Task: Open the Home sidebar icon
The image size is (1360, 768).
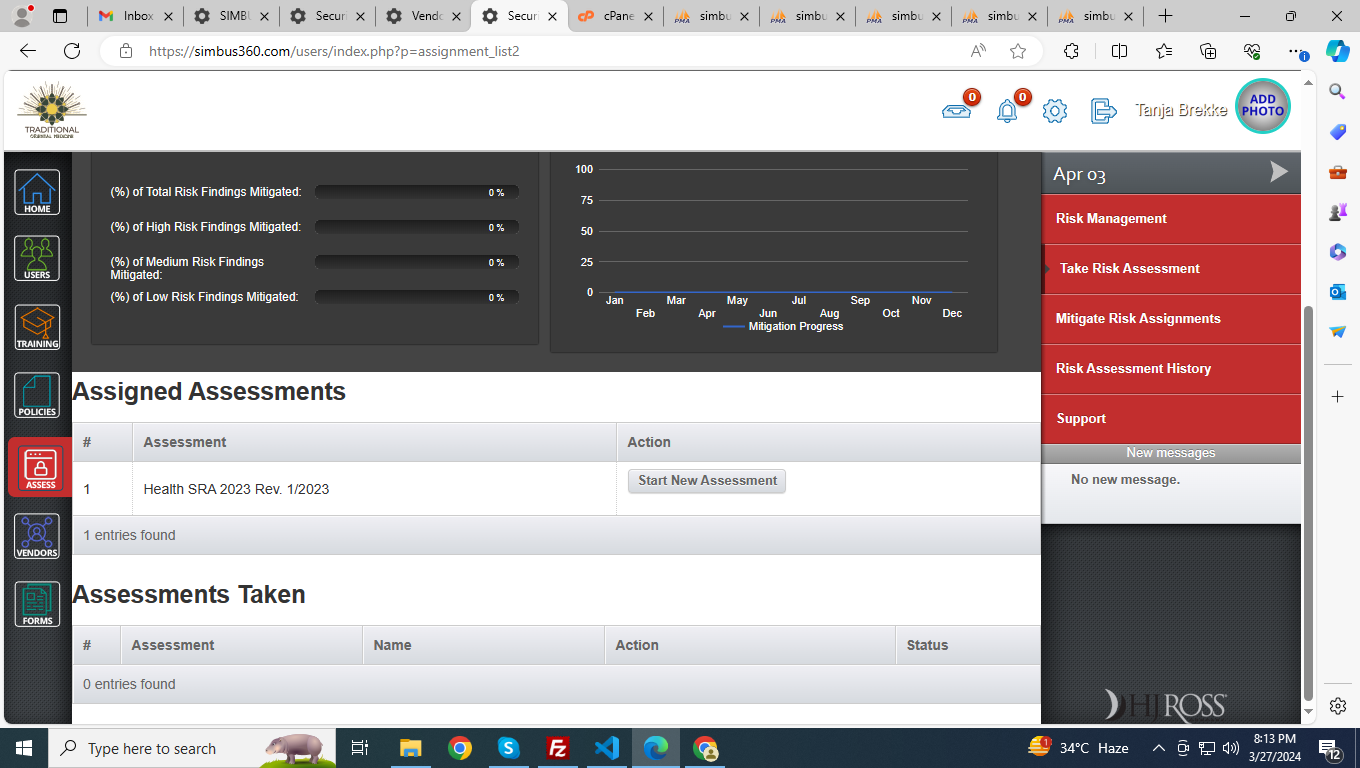Action: coord(37,192)
